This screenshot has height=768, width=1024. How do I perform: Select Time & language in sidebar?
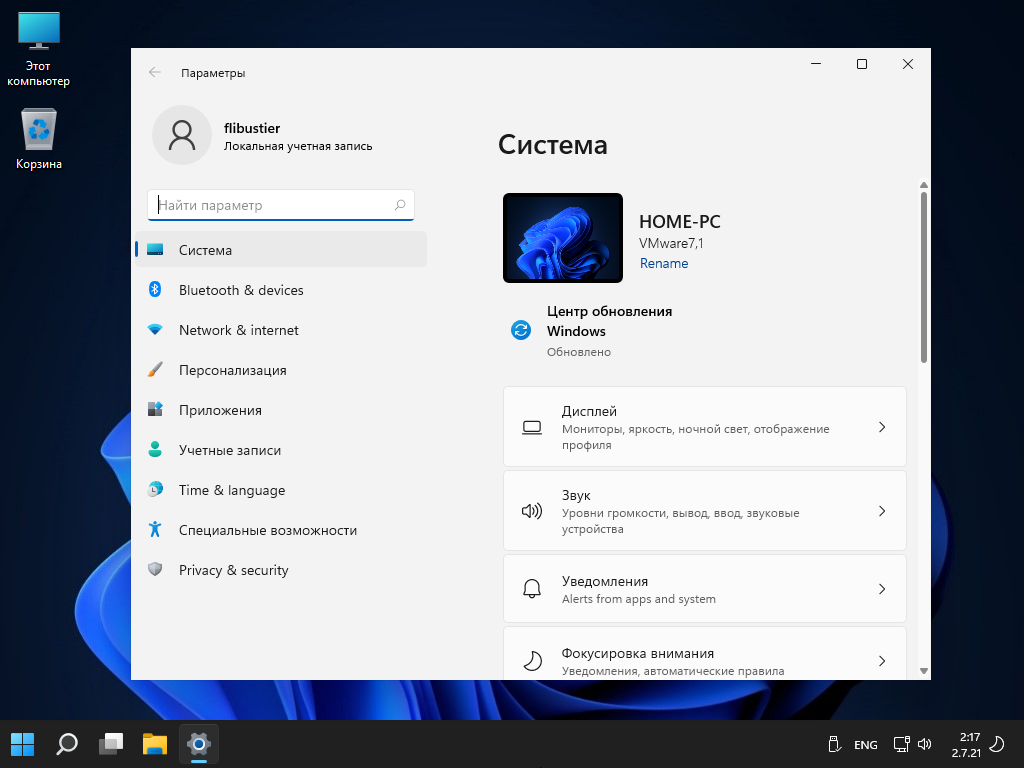[x=232, y=490]
